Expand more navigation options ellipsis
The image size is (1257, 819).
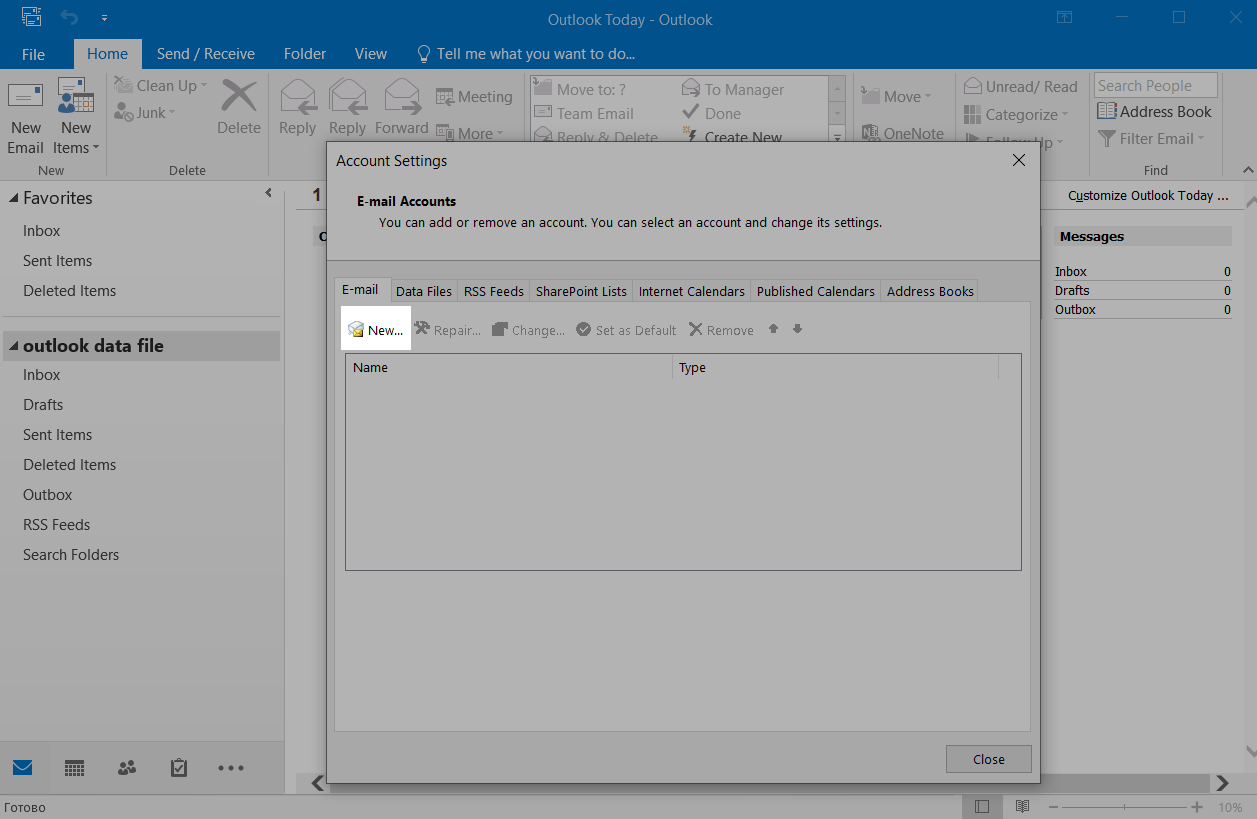(231, 768)
